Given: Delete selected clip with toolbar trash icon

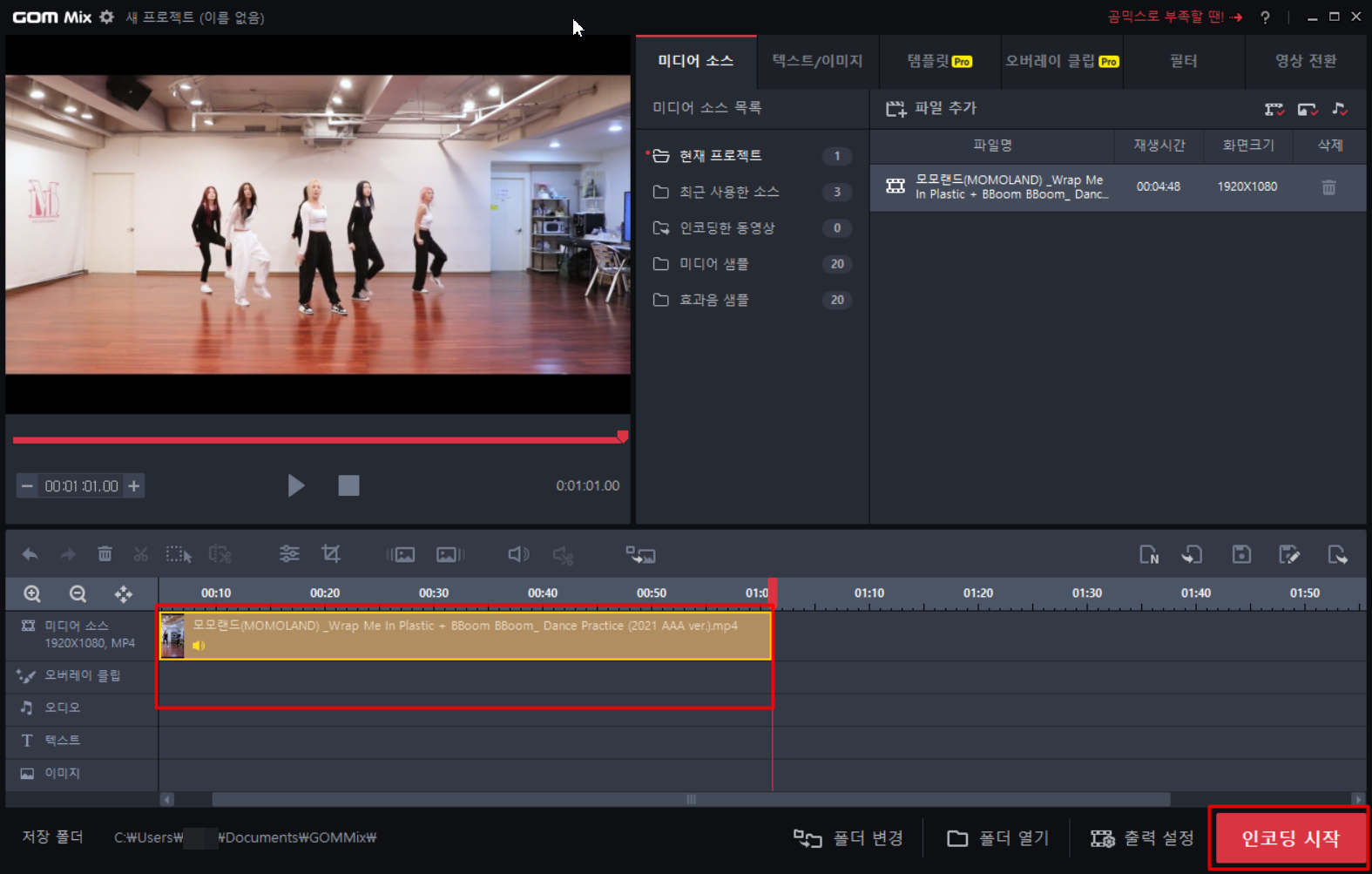Looking at the screenshot, I should (105, 554).
